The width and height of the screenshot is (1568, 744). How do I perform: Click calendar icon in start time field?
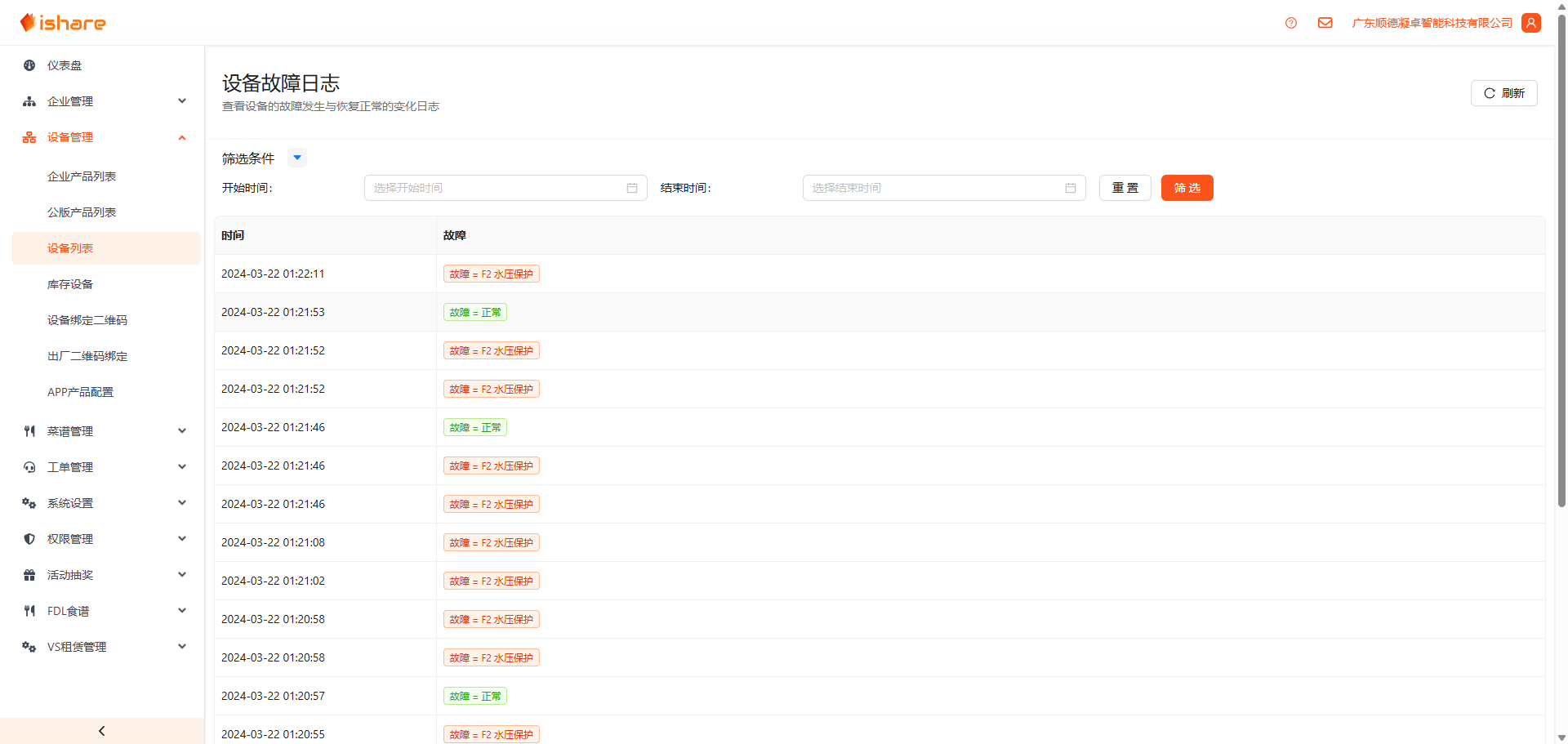(x=631, y=188)
